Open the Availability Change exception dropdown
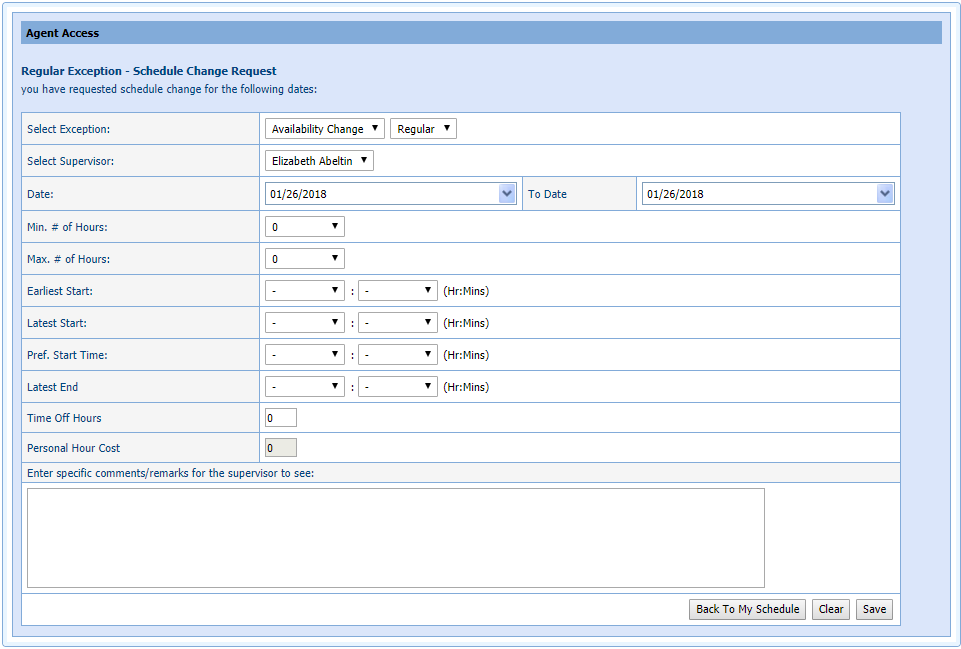 click(325, 129)
